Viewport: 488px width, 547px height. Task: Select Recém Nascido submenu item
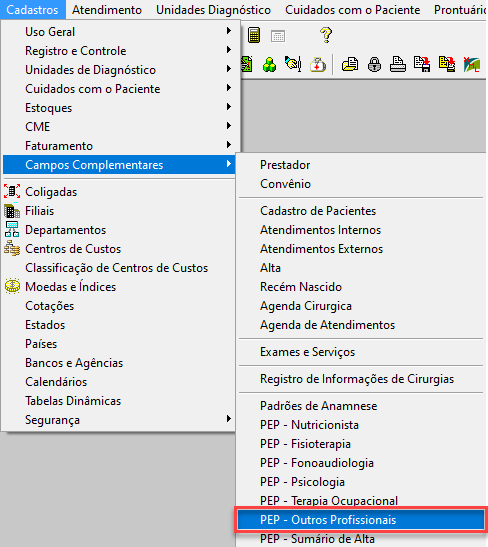click(361, 287)
